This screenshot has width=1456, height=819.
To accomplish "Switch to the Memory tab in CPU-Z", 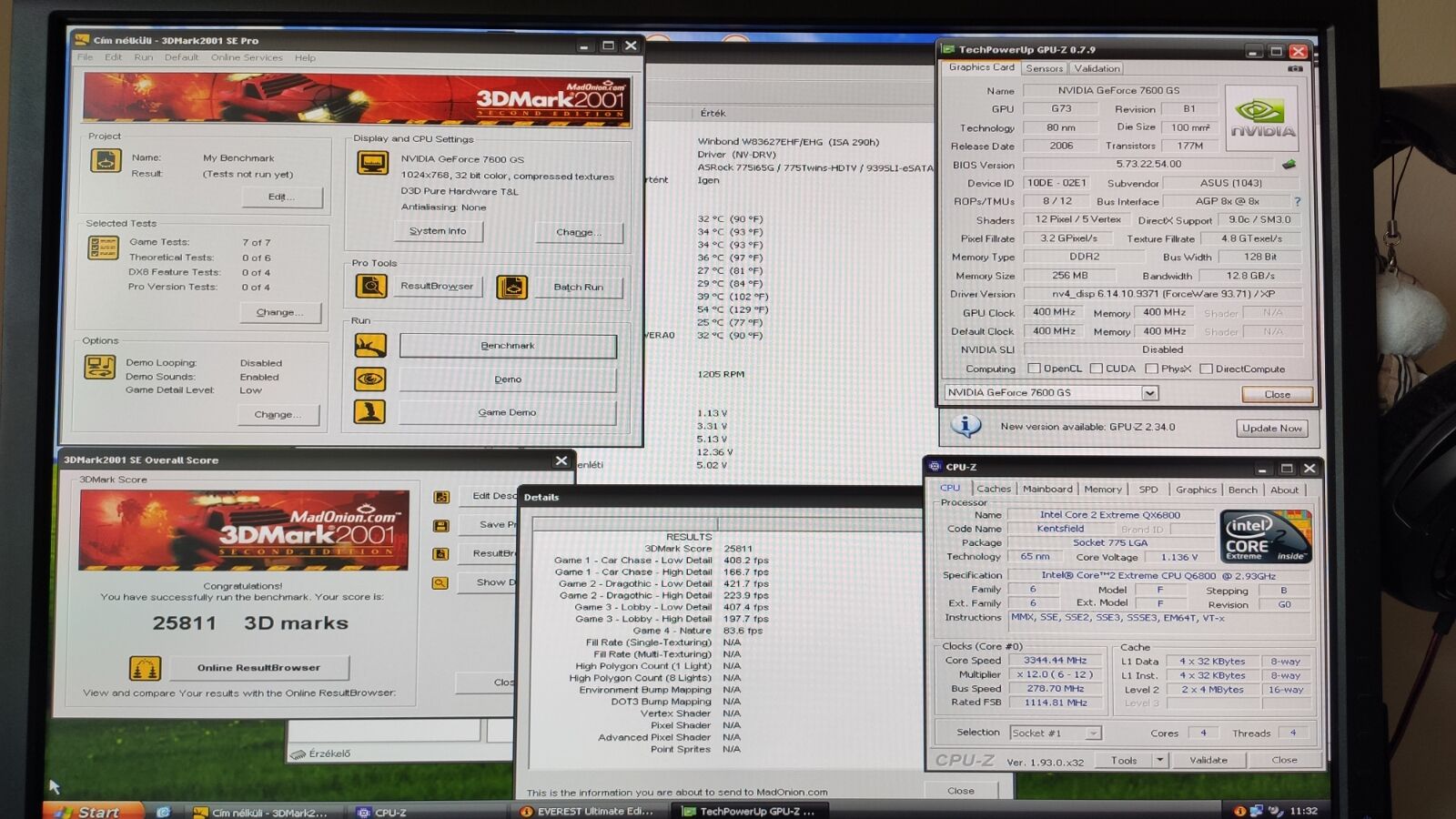I will pos(1102,490).
